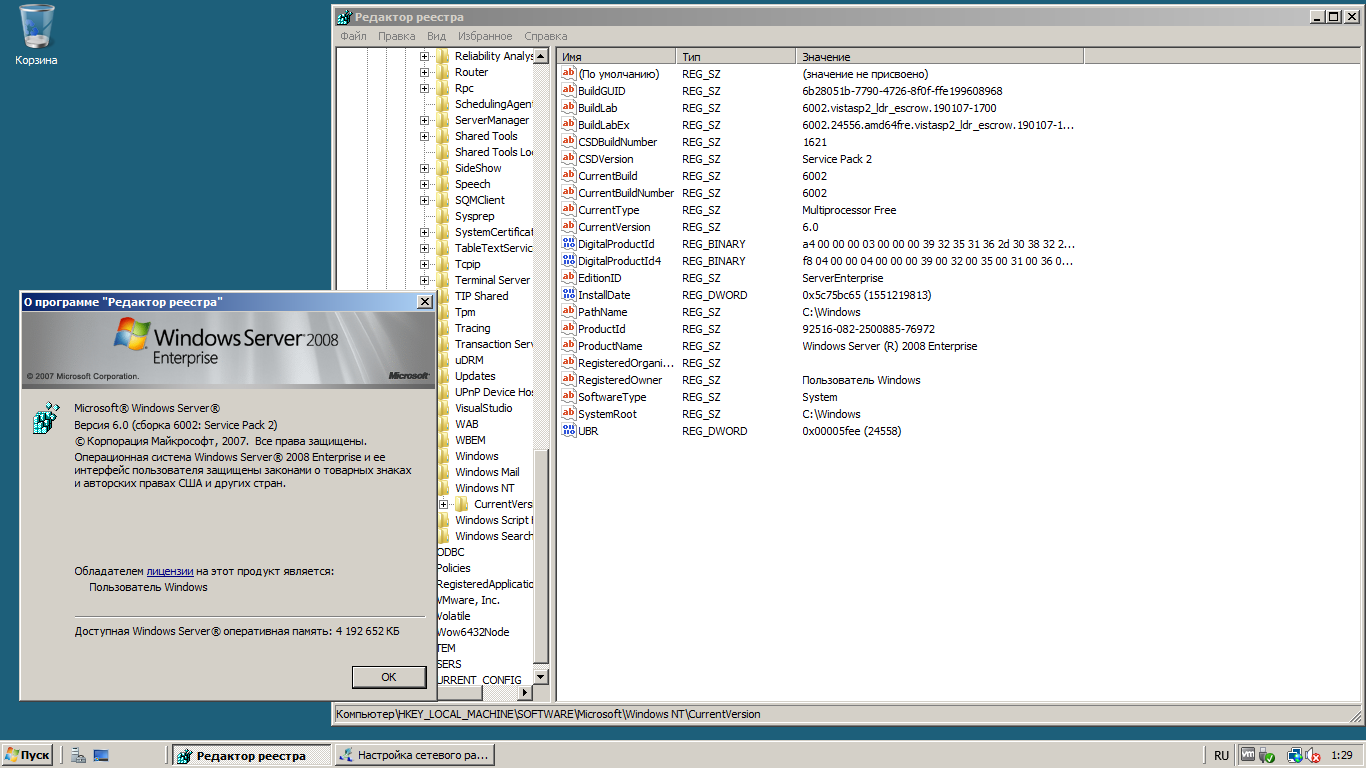
Task: Select the UBR DWORD value icon
Action: 569,431
